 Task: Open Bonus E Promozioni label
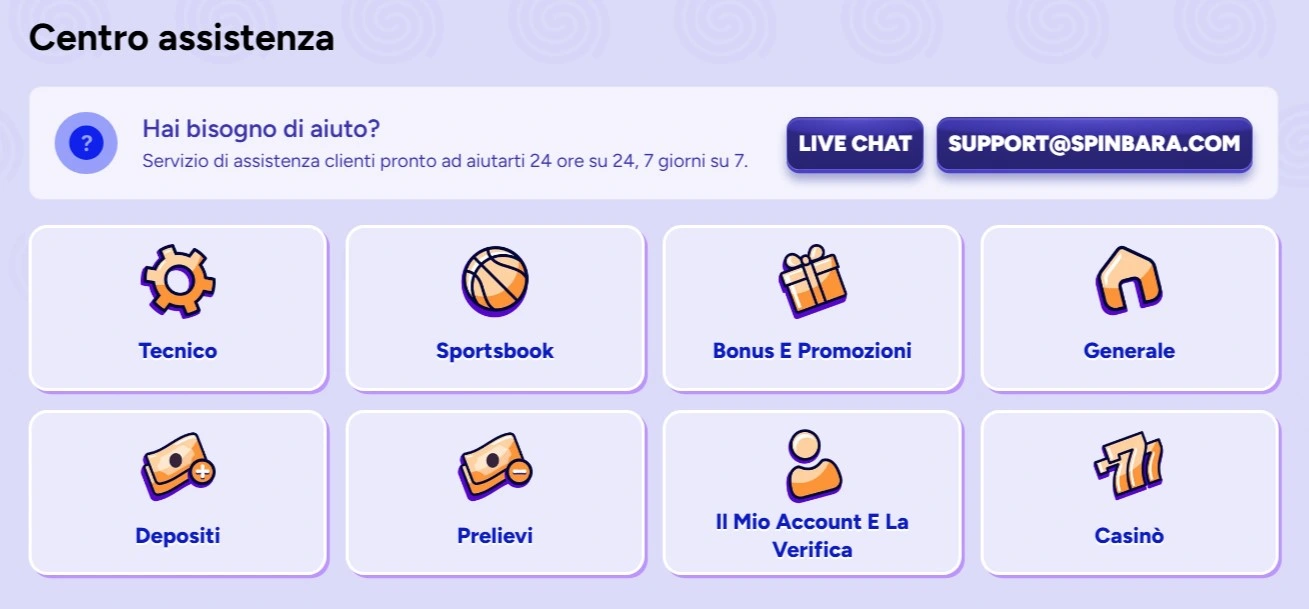(812, 351)
